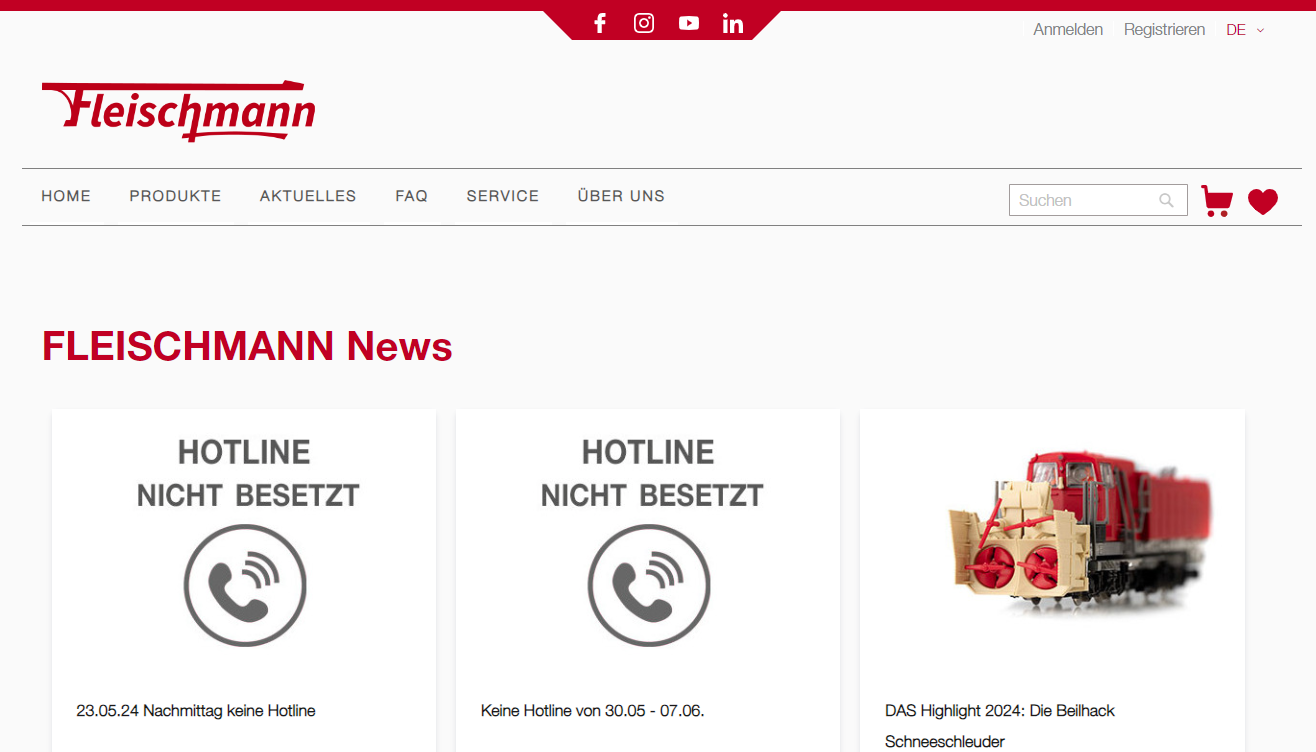The width and height of the screenshot is (1316, 752).
Task: Open the FAQ menu item
Action: click(x=411, y=196)
